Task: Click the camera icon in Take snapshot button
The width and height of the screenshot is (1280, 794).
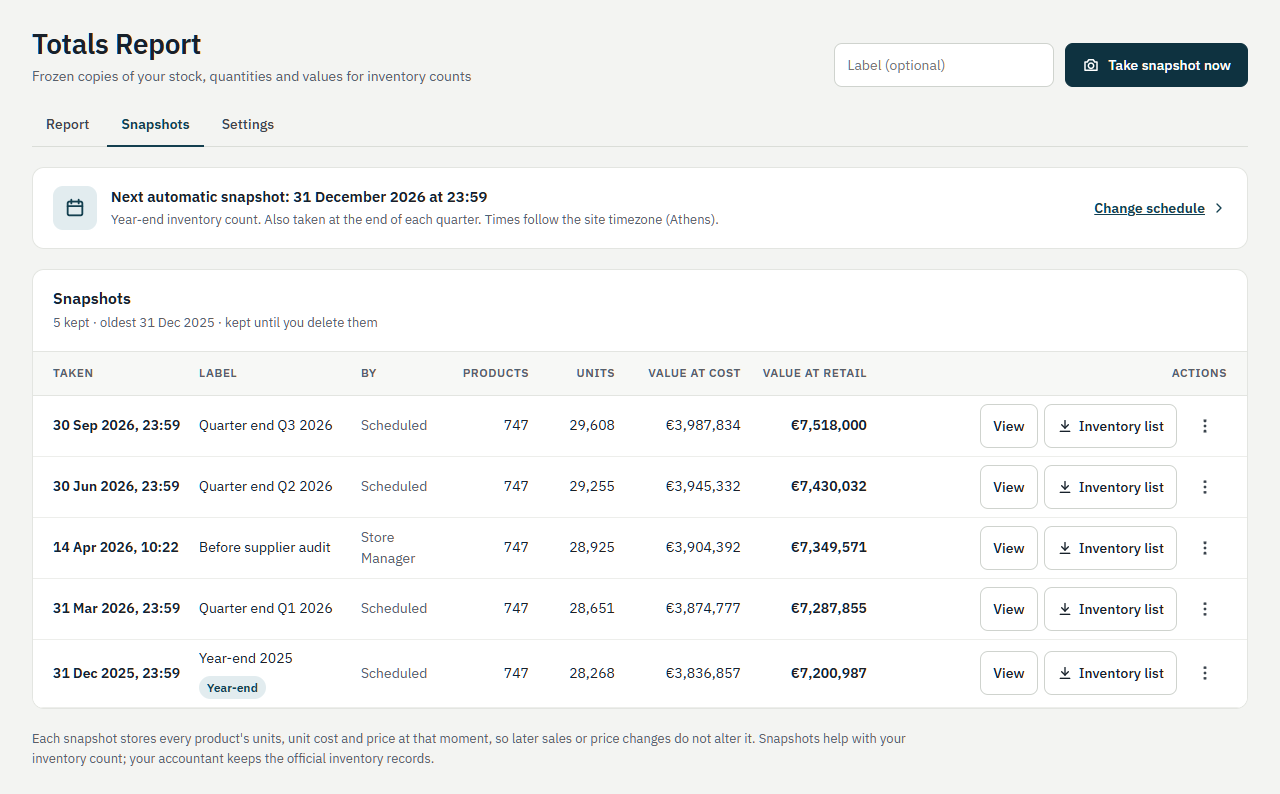Action: (1091, 65)
